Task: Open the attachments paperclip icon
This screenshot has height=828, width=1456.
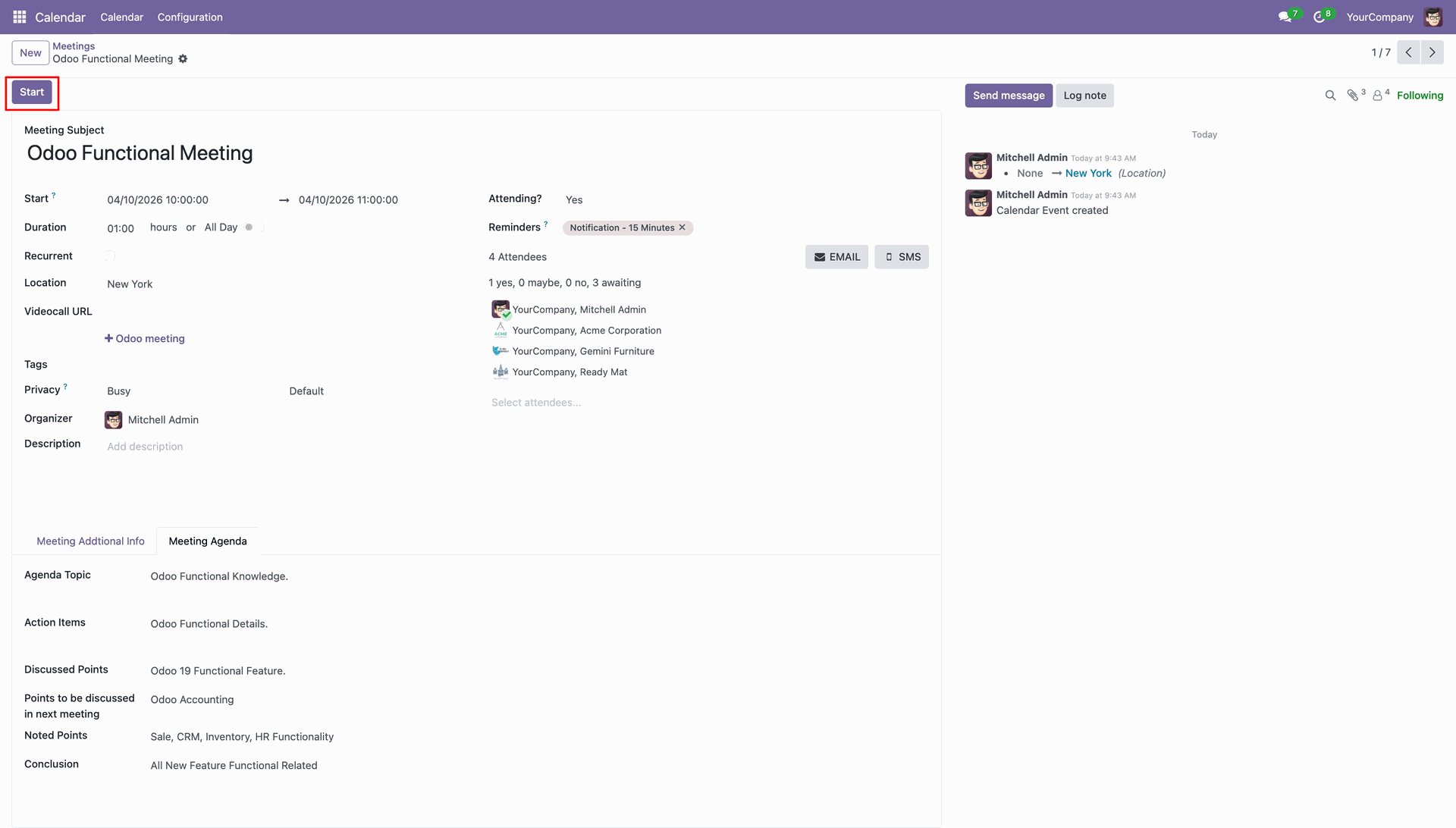Action: 1353,96
